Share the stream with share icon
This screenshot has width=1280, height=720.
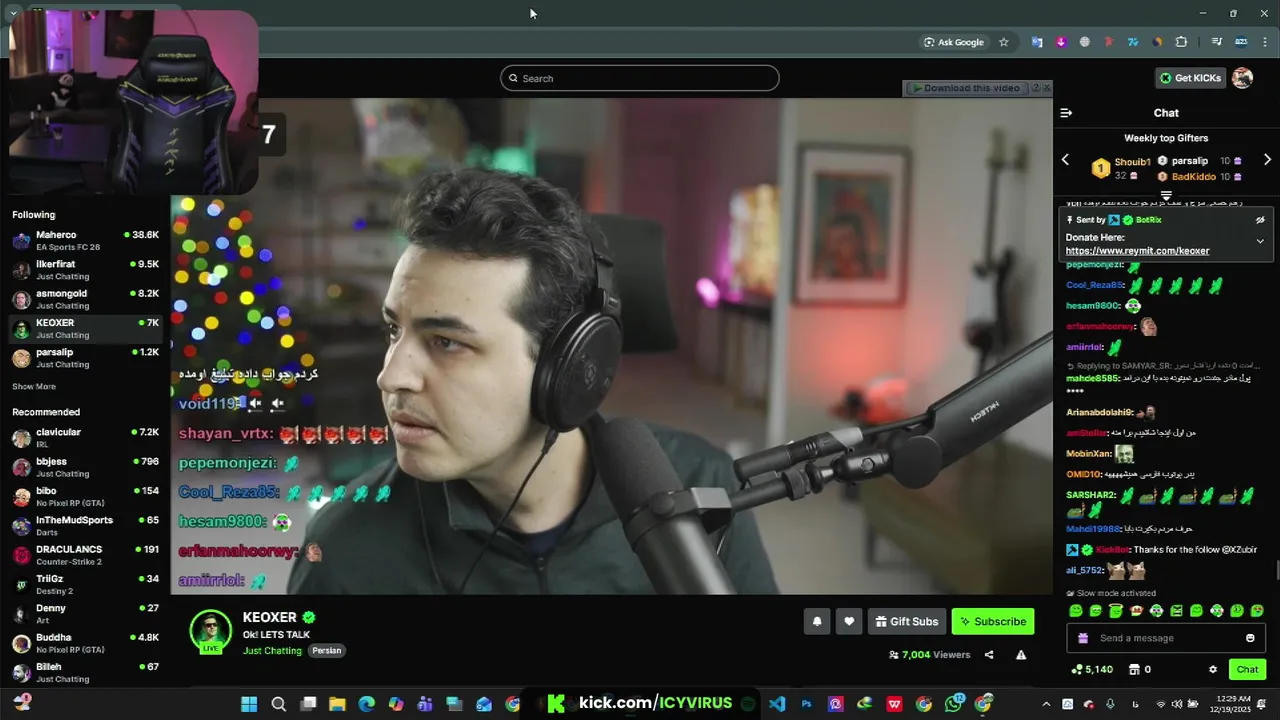click(x=989, y=655)
